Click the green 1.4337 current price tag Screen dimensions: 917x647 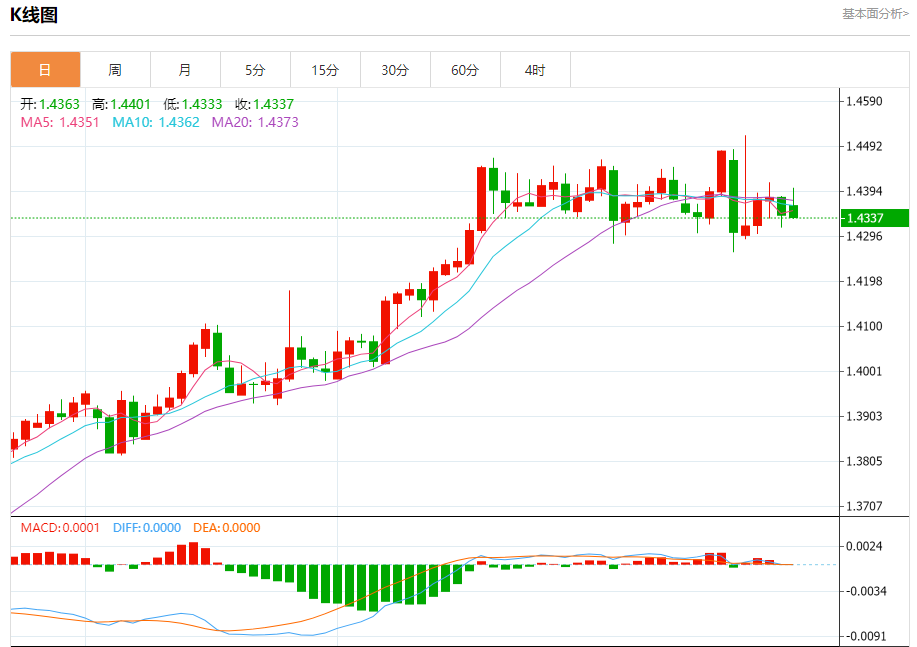[x=874, y=218]
